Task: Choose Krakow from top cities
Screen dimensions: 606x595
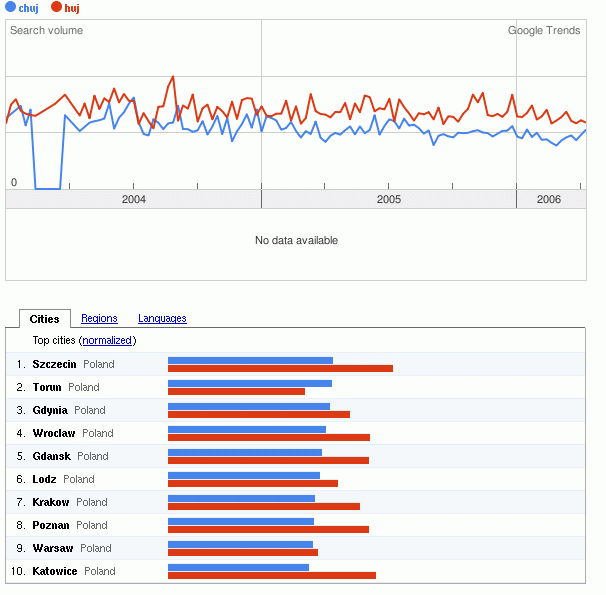Action: tap(51, 502)
